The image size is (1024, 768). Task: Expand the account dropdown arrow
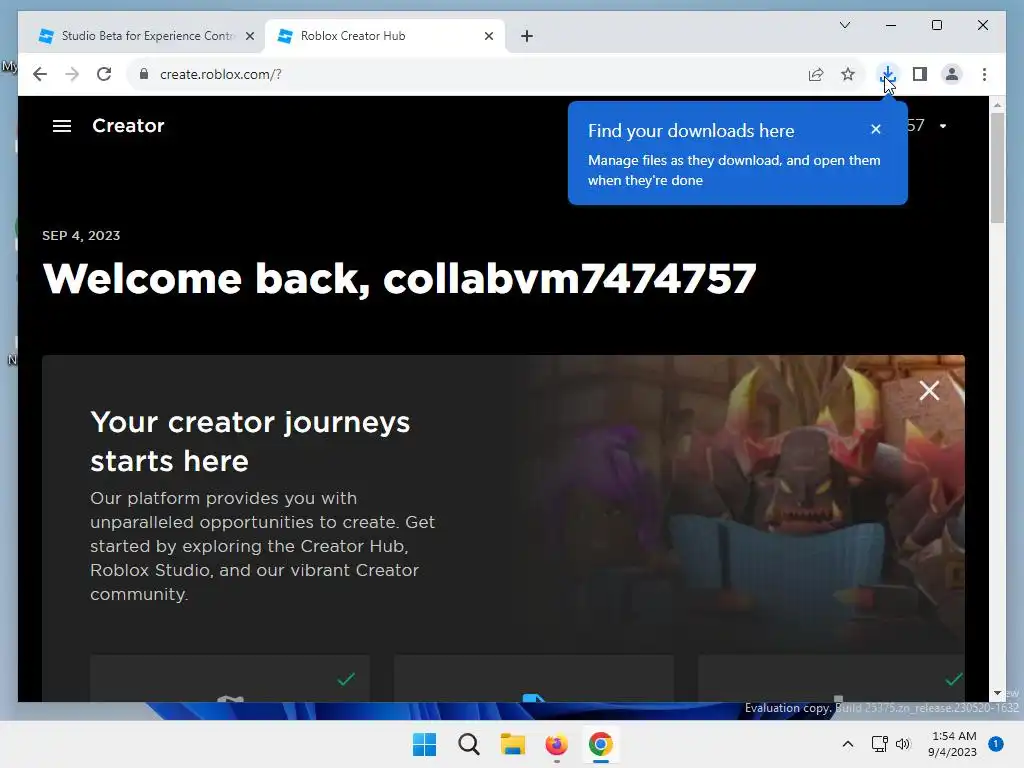[943, 126]
